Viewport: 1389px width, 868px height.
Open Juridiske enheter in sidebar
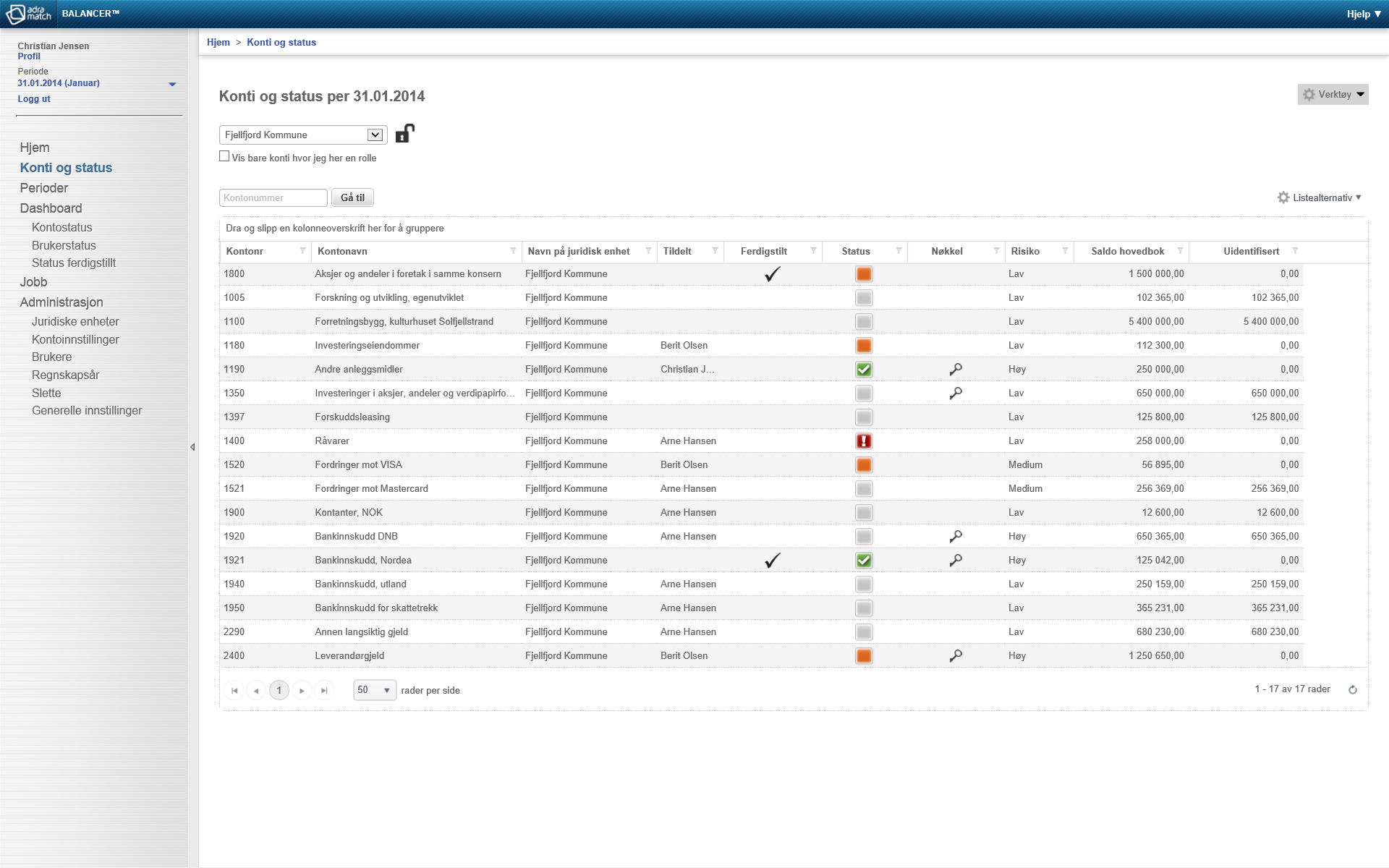point(75,322)
